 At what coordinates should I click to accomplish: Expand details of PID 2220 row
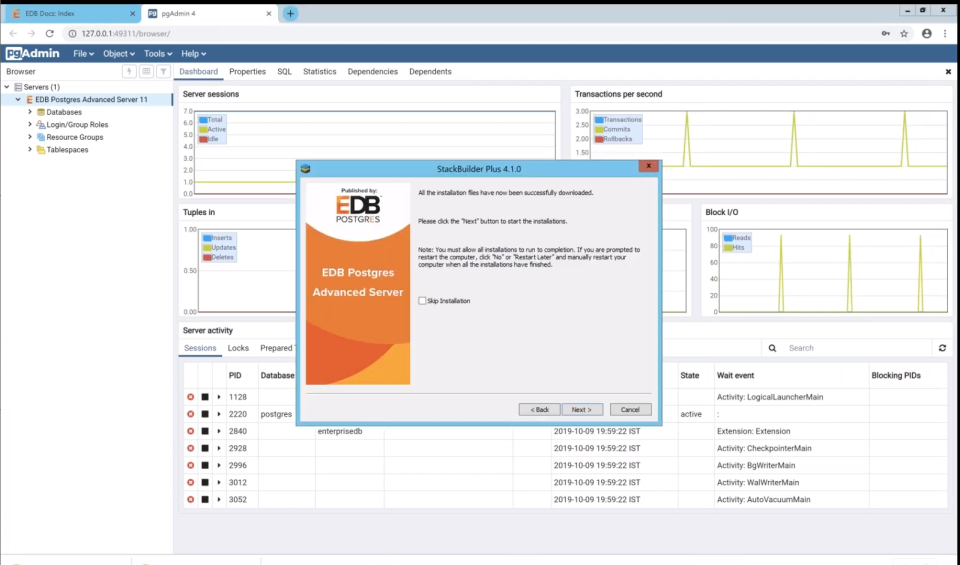click(x=219, y=414)
